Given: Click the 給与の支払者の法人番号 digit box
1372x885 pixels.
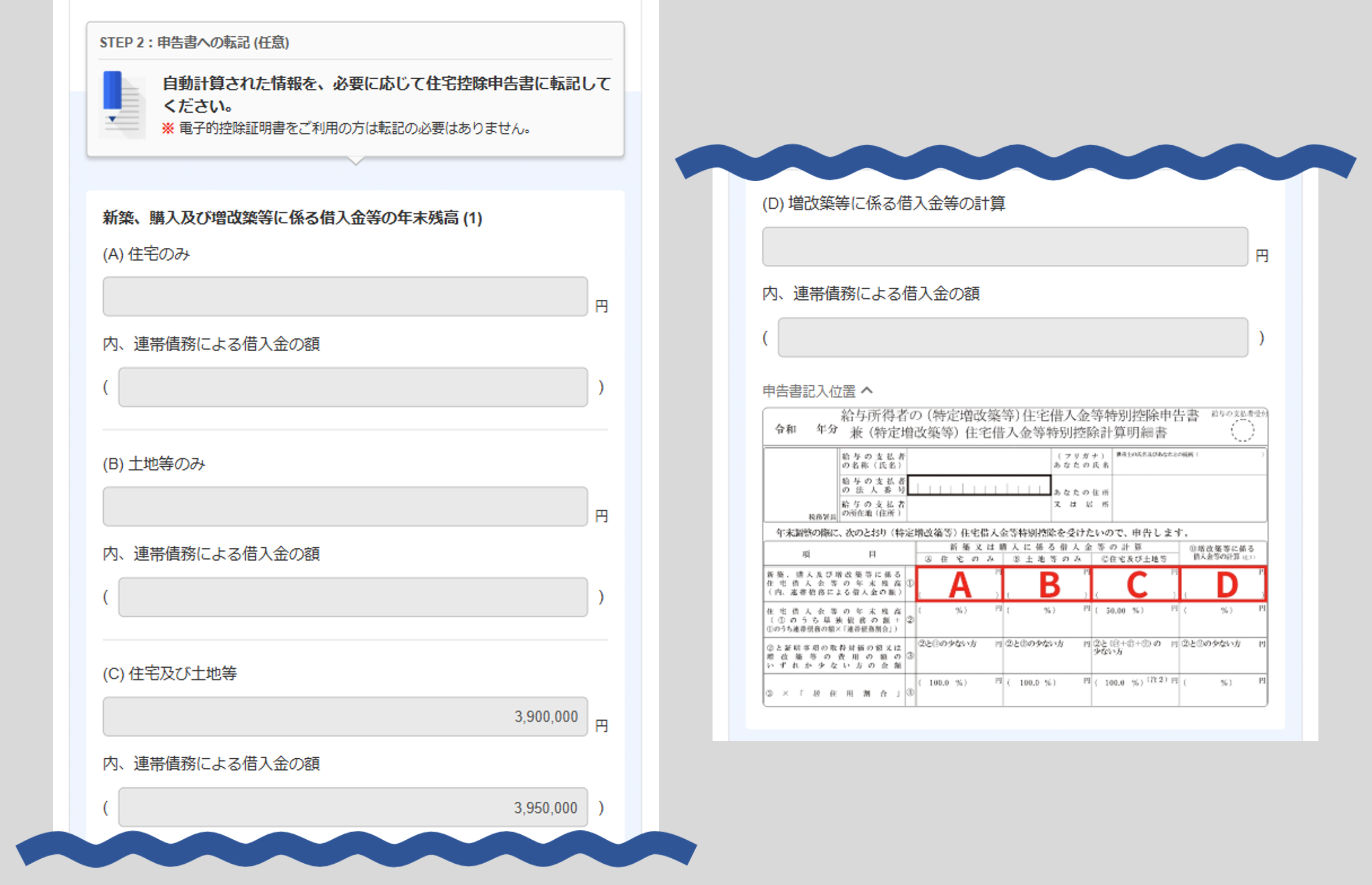Looking at the screenshot, I should (979, 486).
